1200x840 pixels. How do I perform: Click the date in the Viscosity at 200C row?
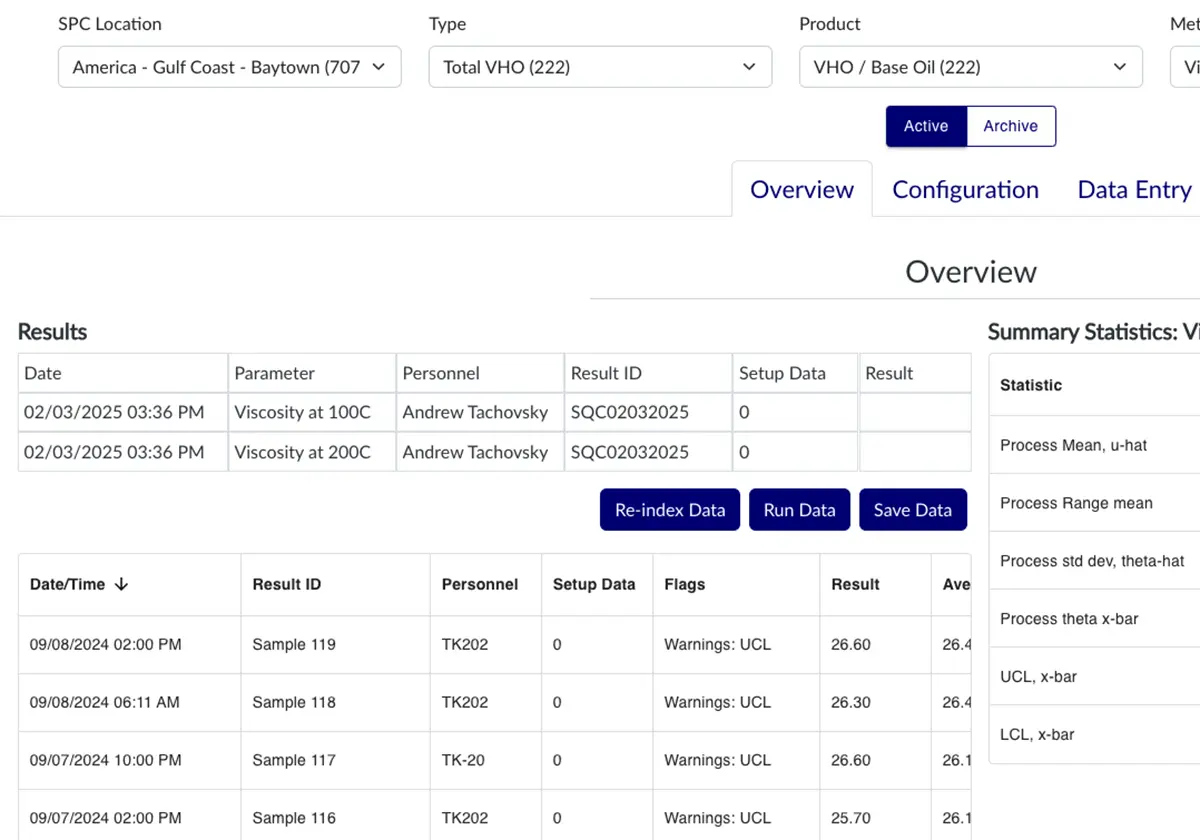coord(114,452)
